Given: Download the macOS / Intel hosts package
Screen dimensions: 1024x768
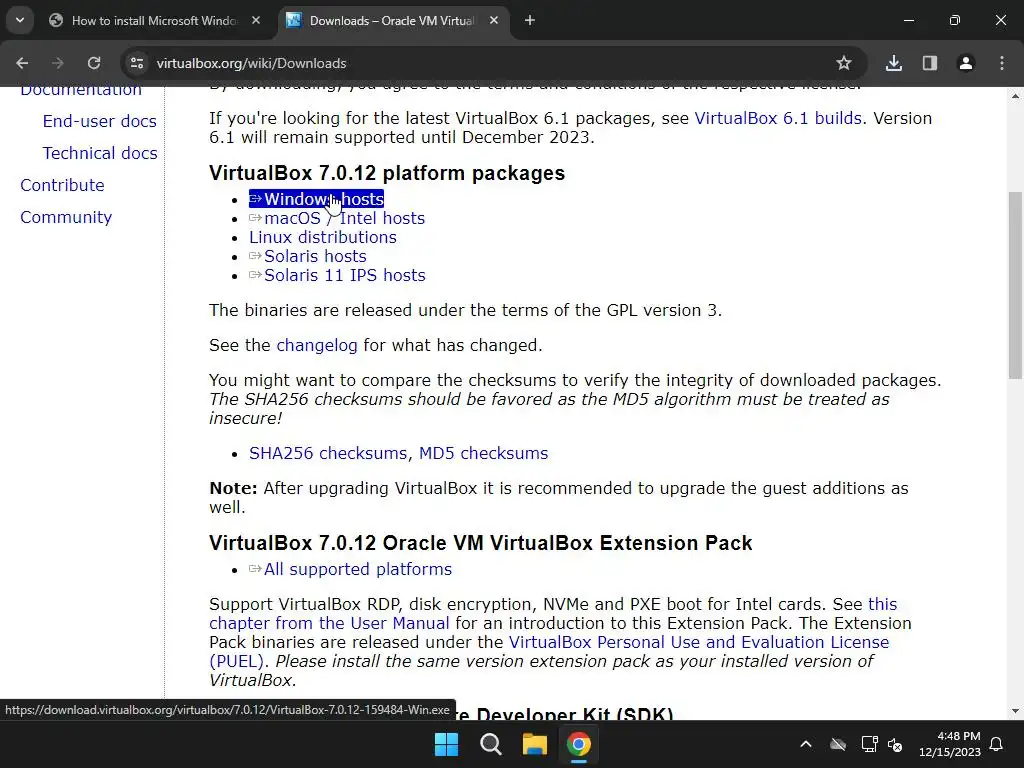Looking at the screenshot, I should click(337, 218).
